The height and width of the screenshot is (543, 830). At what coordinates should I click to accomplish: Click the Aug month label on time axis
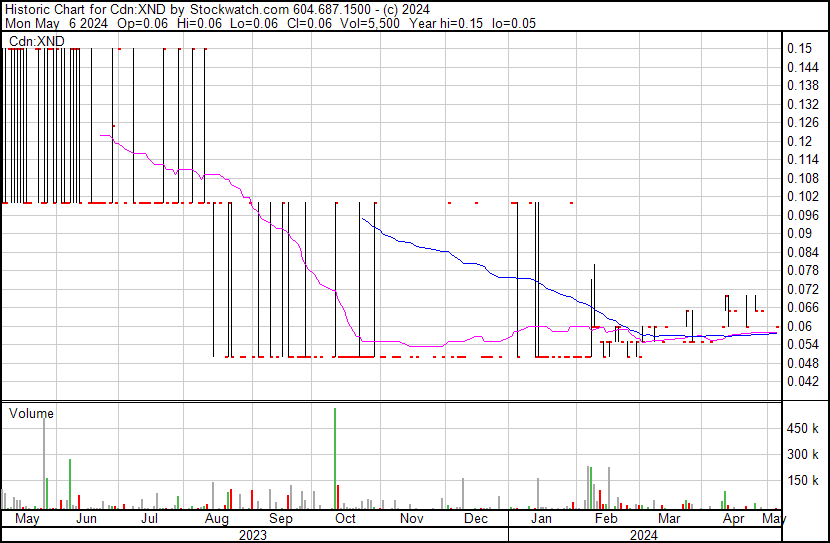tap(216, 519)
